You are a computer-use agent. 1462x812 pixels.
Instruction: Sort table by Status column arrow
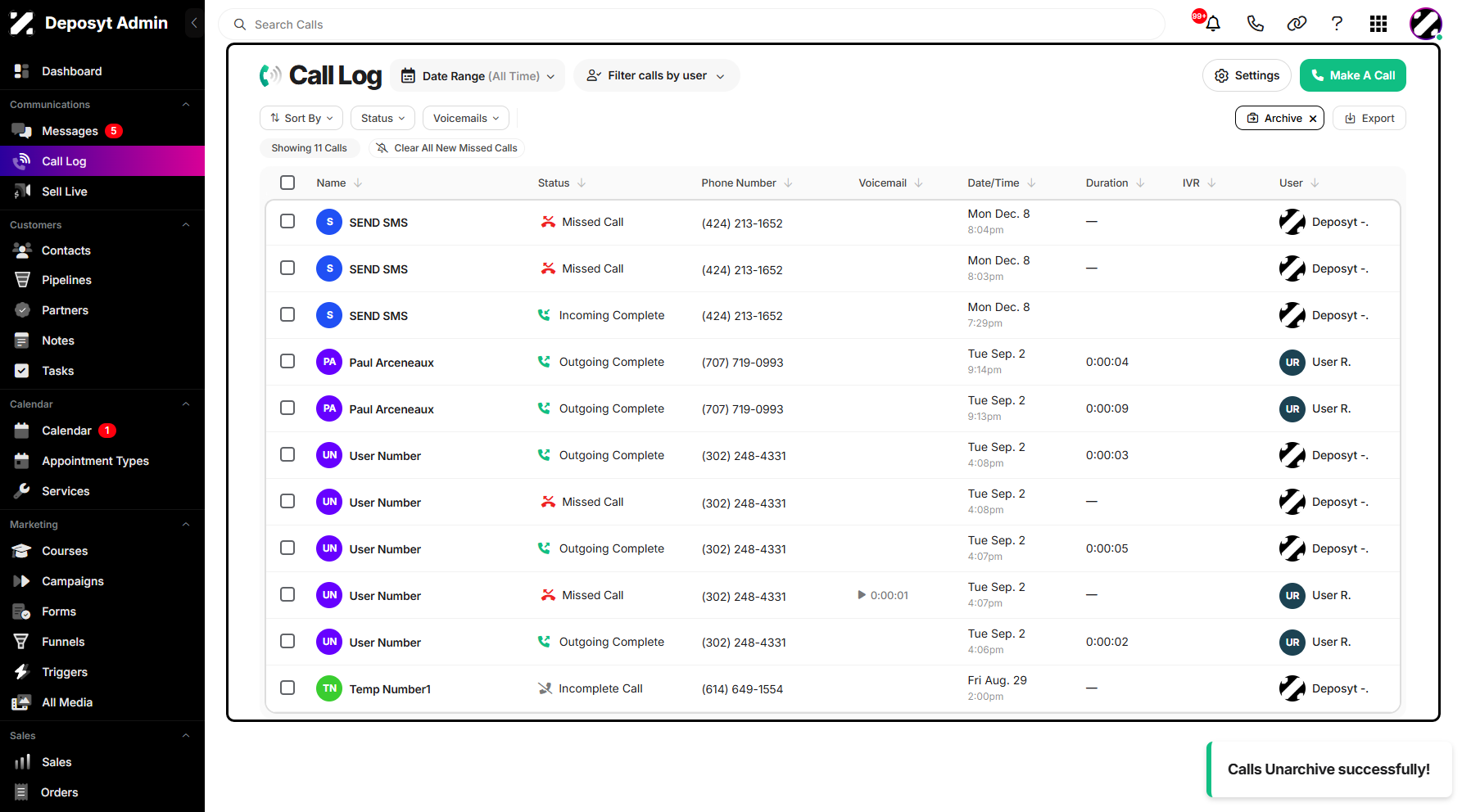pos(582,183)
